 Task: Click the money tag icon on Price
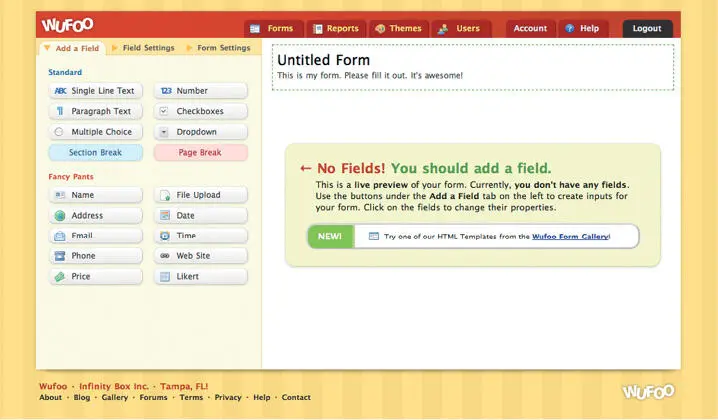pyautogui.click(x=60, y=277)
